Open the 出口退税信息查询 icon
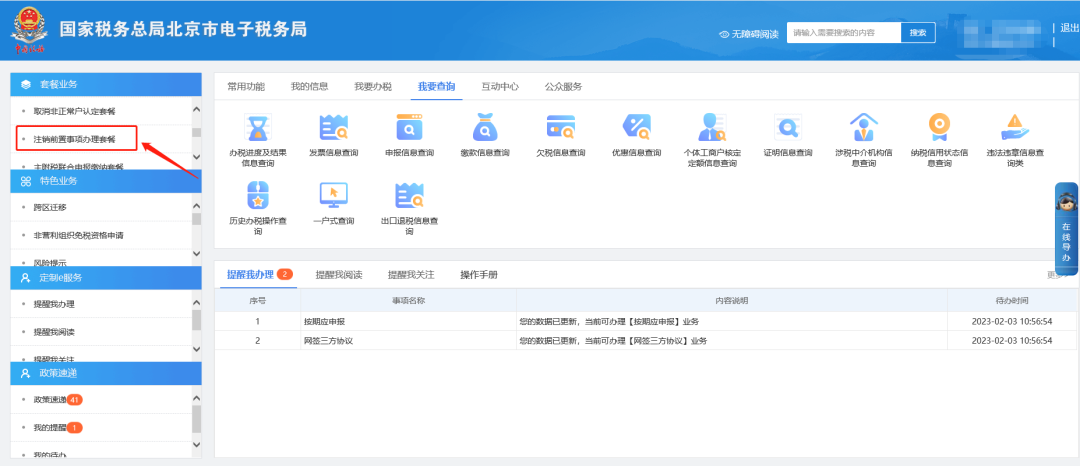 [x=409, y=196]
